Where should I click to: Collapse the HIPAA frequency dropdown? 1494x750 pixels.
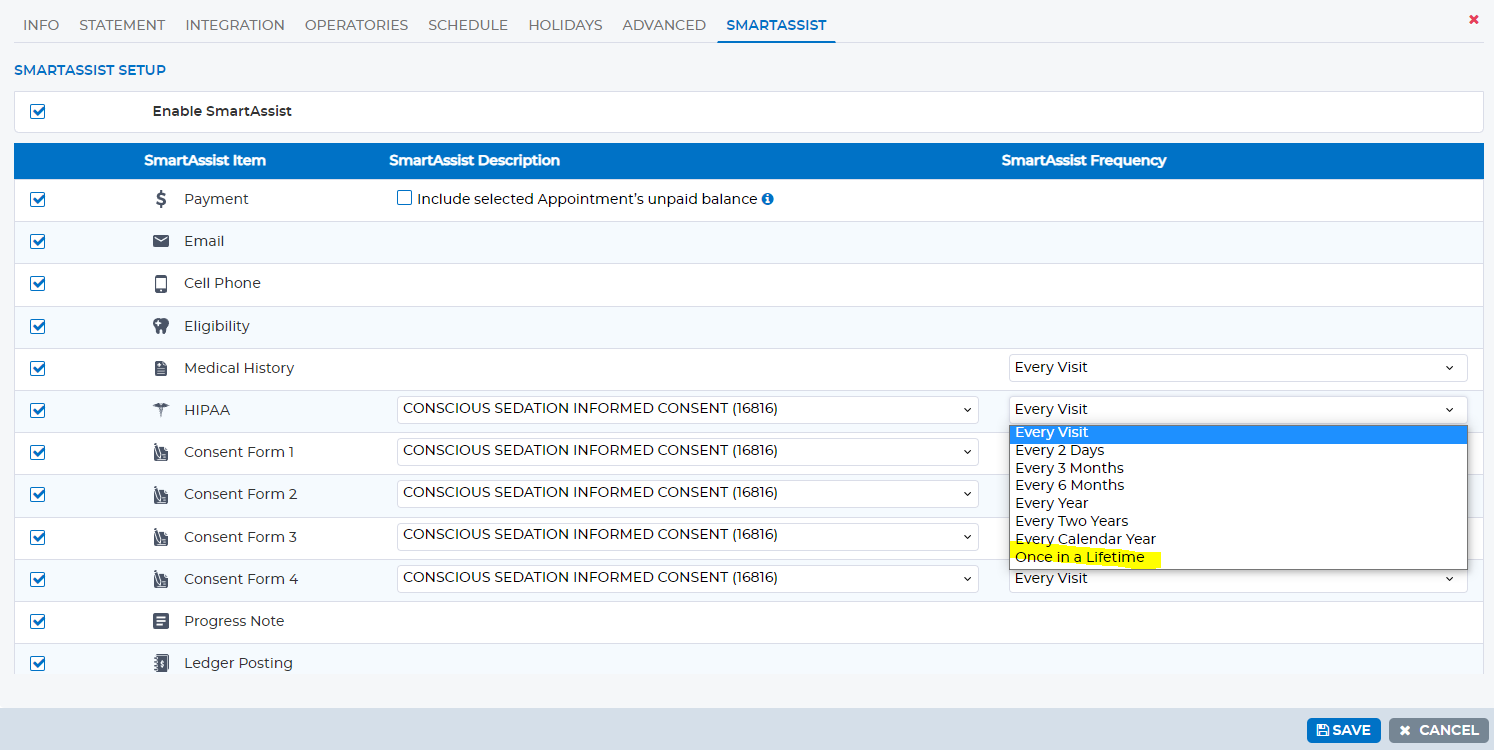[x=1238, y=409]
